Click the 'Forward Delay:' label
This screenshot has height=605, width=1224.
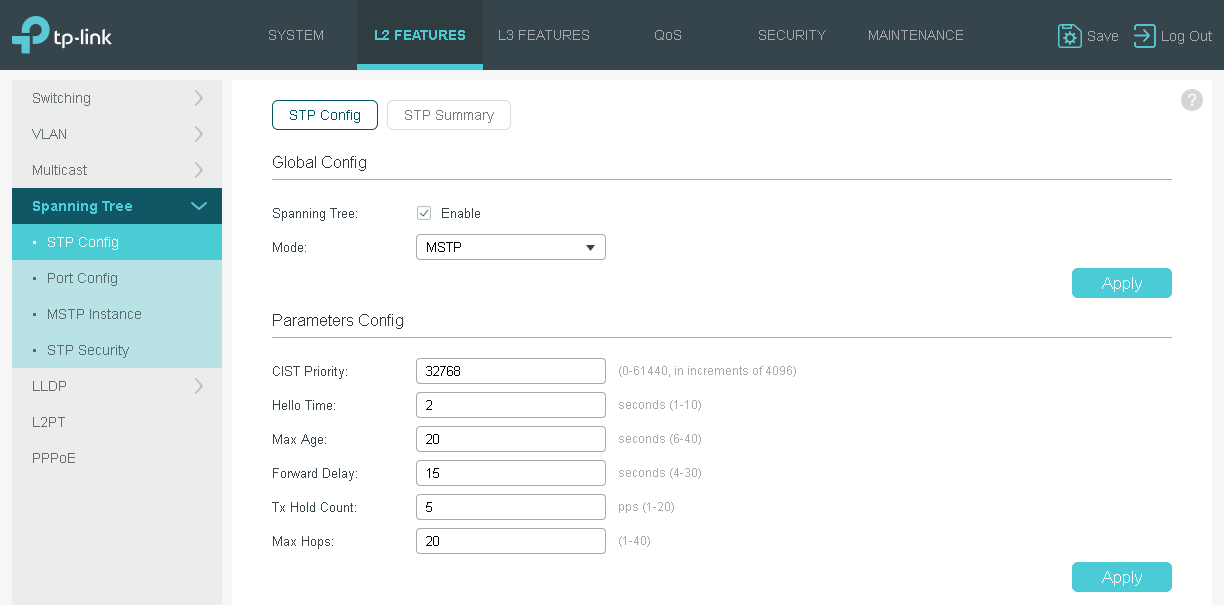tap(315, 473)
